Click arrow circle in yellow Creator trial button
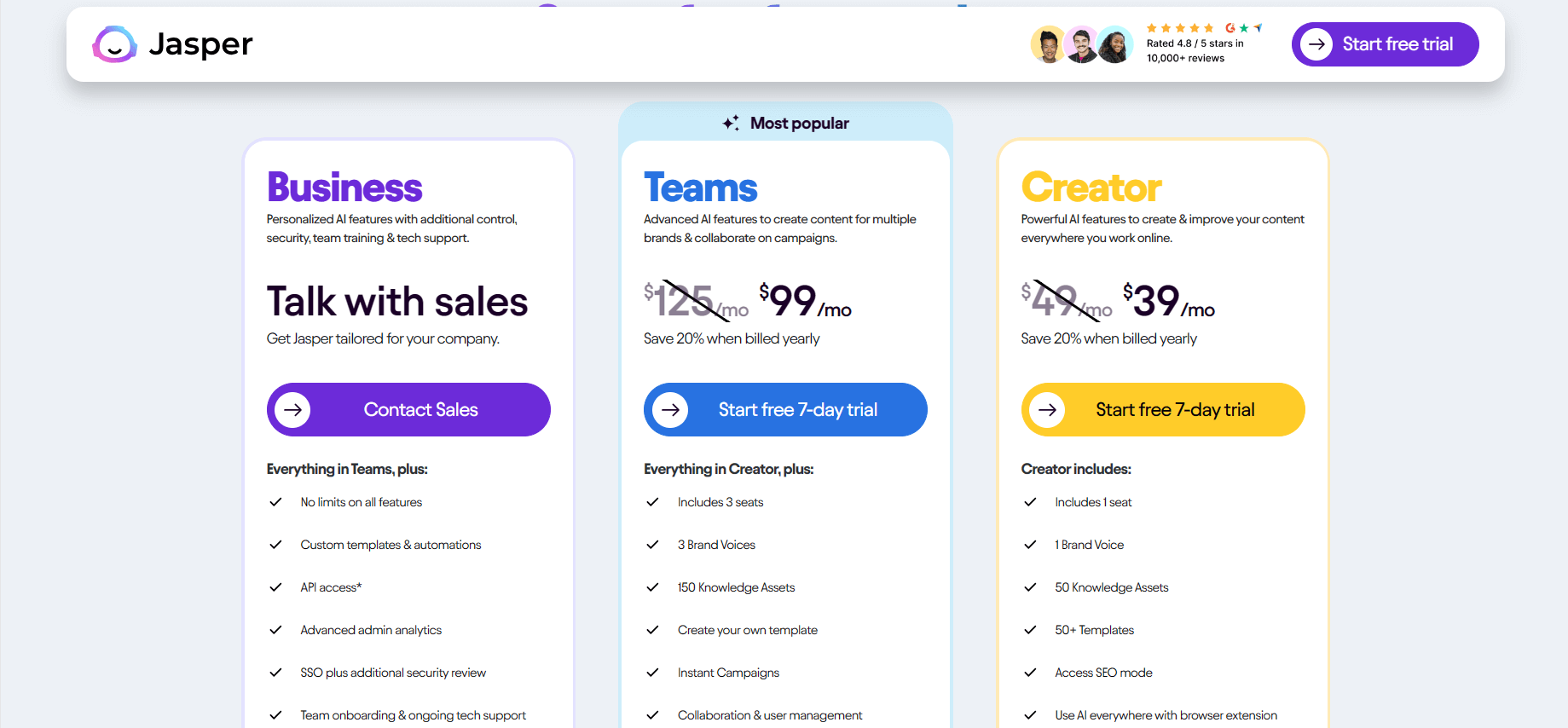Viewport: 1568px width, 728px height. pyautogui.click(x=1047, y=409)
